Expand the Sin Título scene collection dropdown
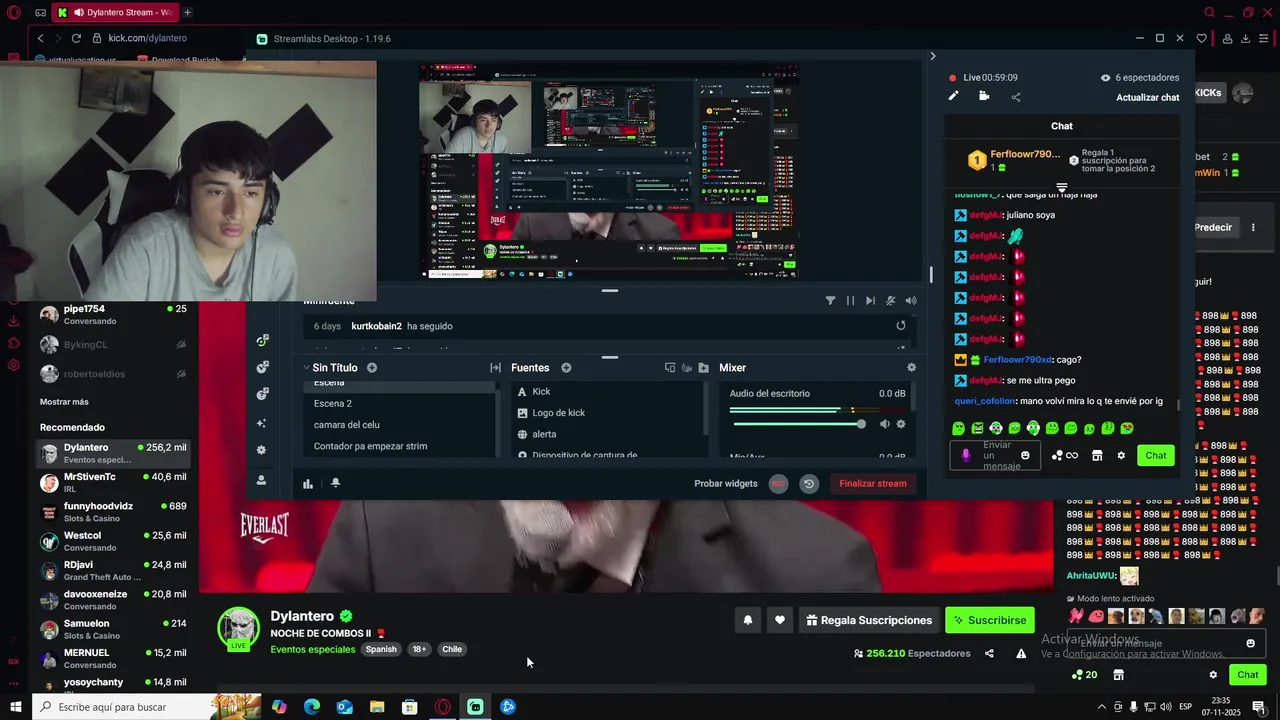The height and width of the screenshot is (720, 1280). click(306, 368)
